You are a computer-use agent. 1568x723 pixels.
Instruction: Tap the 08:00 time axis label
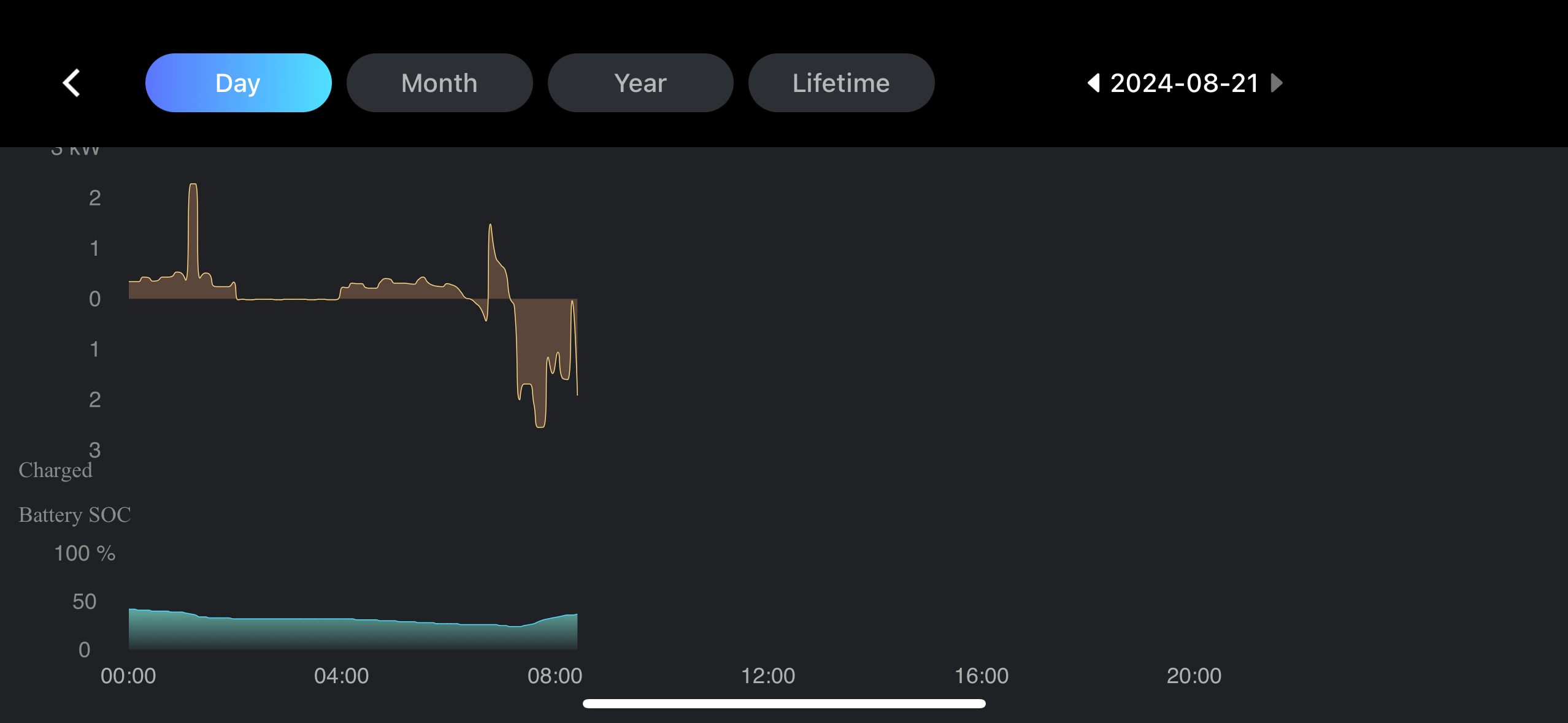tap(555, 676)
